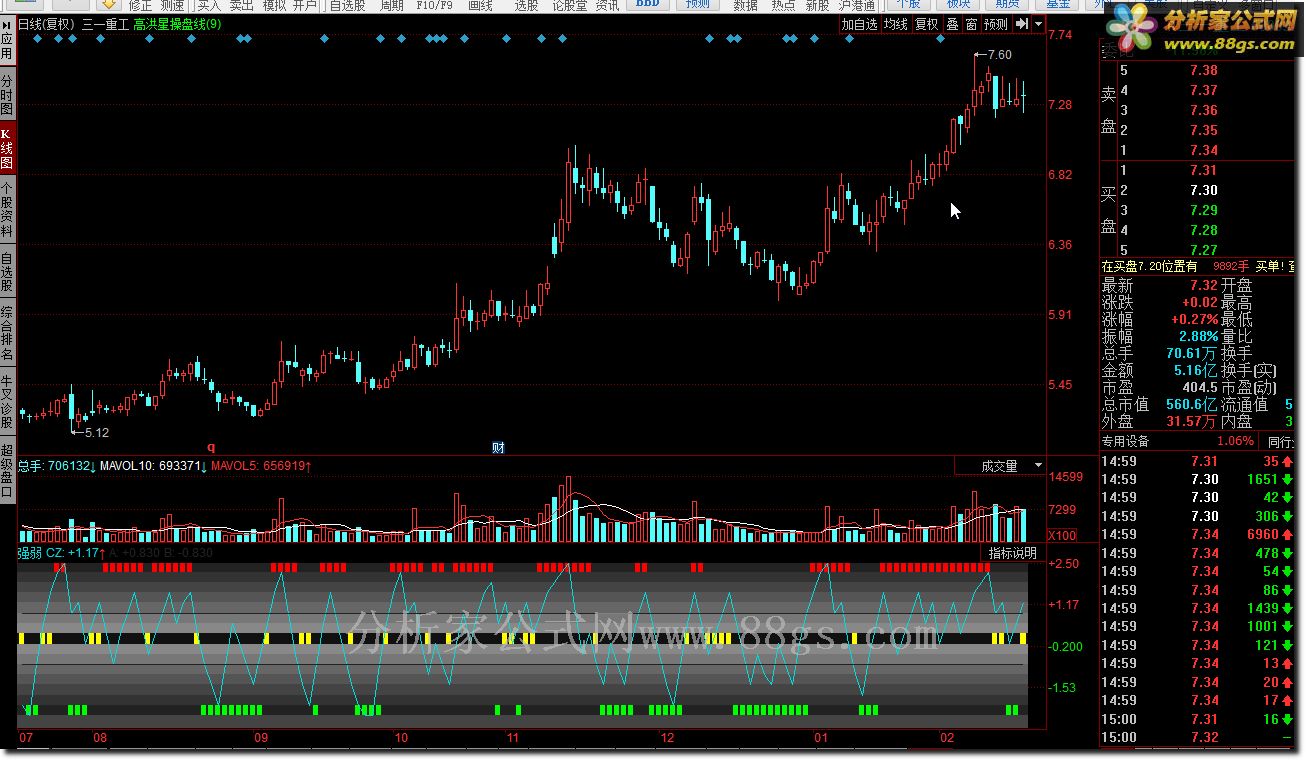The width and height of the screenshot is (1306, 760).
Task: Open the 自选股 sidebar tab
Action: pos(7,271)
